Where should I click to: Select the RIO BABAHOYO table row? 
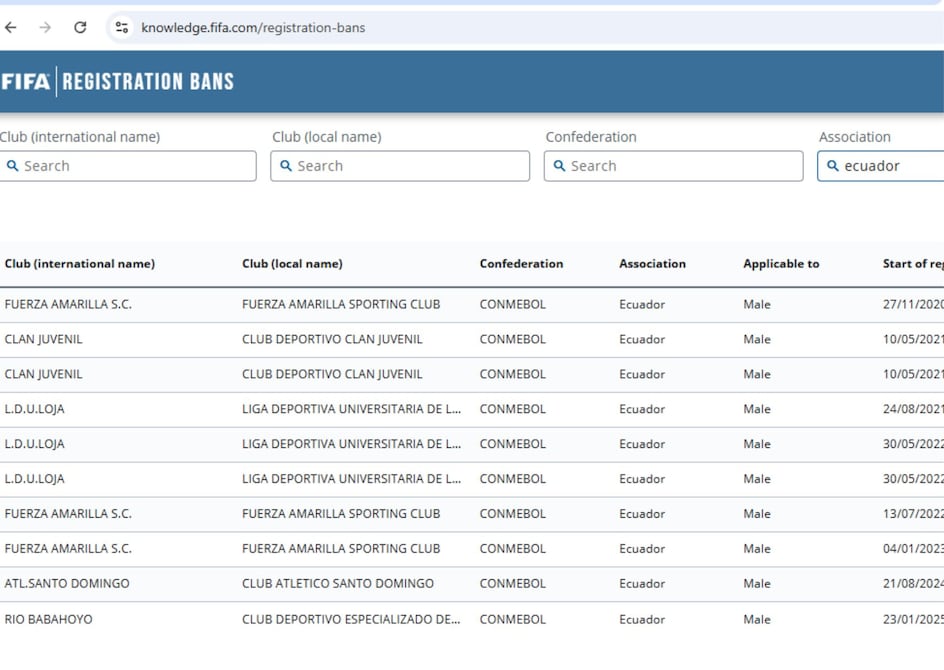click(49, 619)
